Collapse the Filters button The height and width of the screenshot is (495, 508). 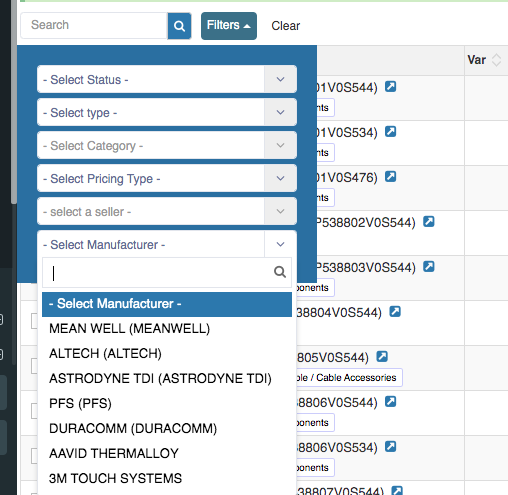[x=229, y=26]
